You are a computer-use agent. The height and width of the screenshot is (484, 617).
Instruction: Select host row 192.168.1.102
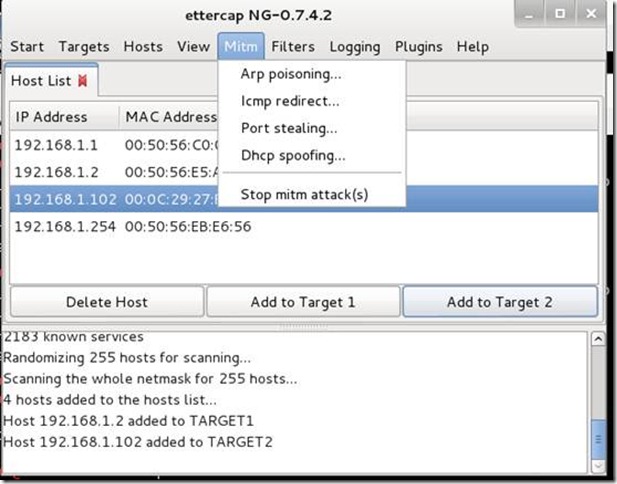pyautogui.click(x=304, y=199)
